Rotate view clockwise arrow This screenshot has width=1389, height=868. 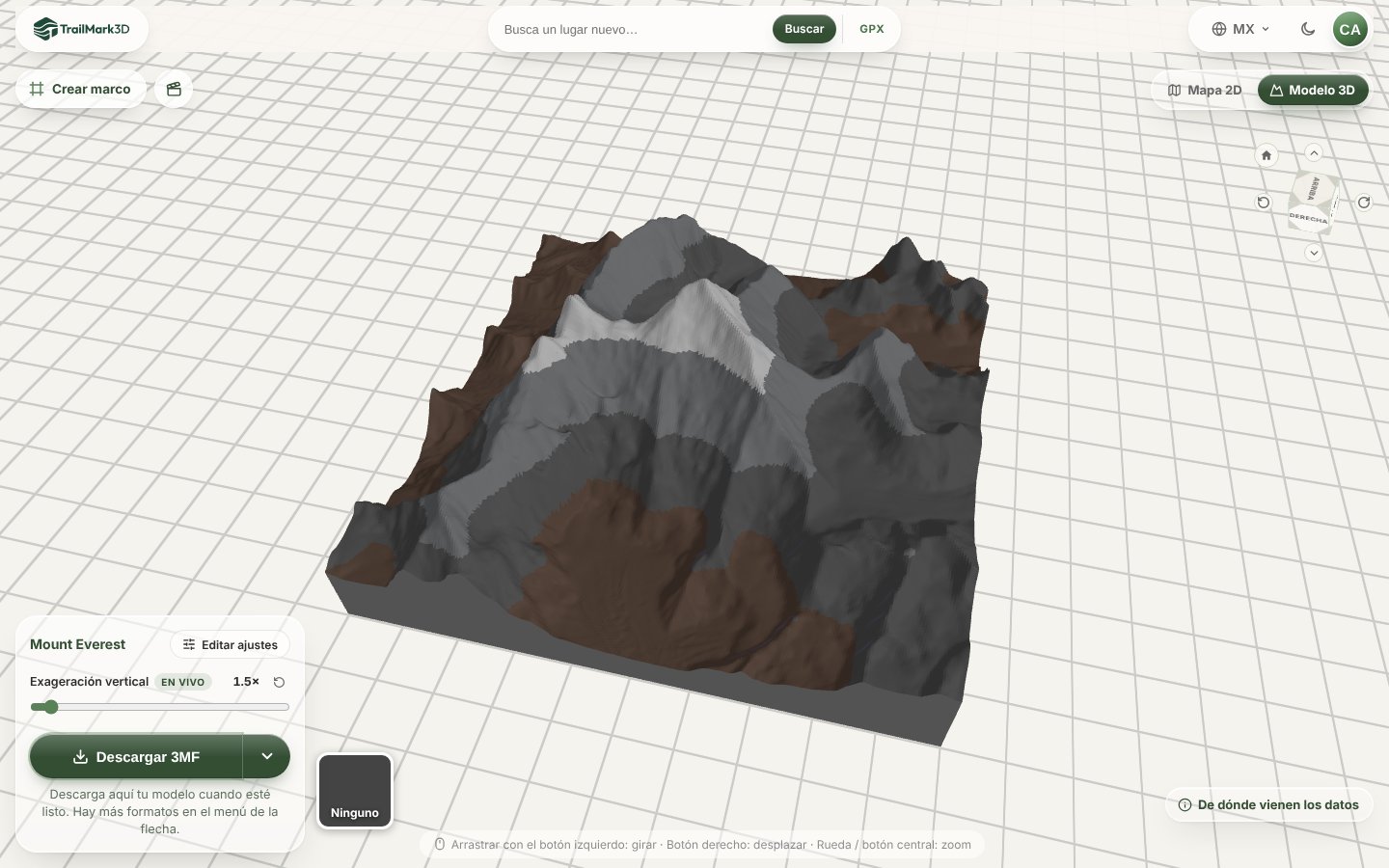pos(1364,203)
